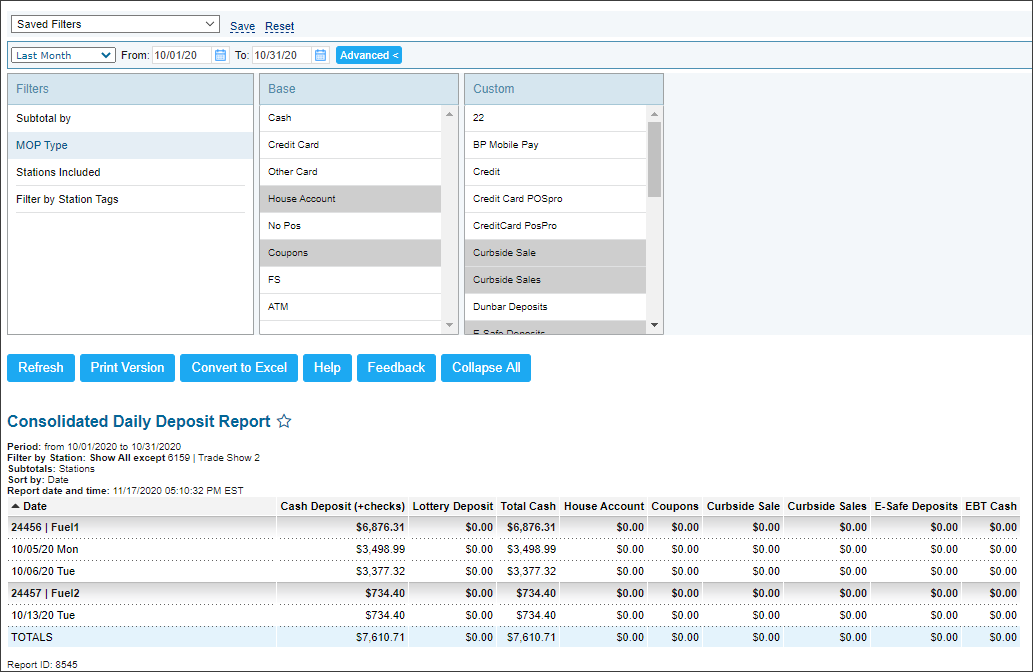Click the Convert to Excel button

(238, 368)
